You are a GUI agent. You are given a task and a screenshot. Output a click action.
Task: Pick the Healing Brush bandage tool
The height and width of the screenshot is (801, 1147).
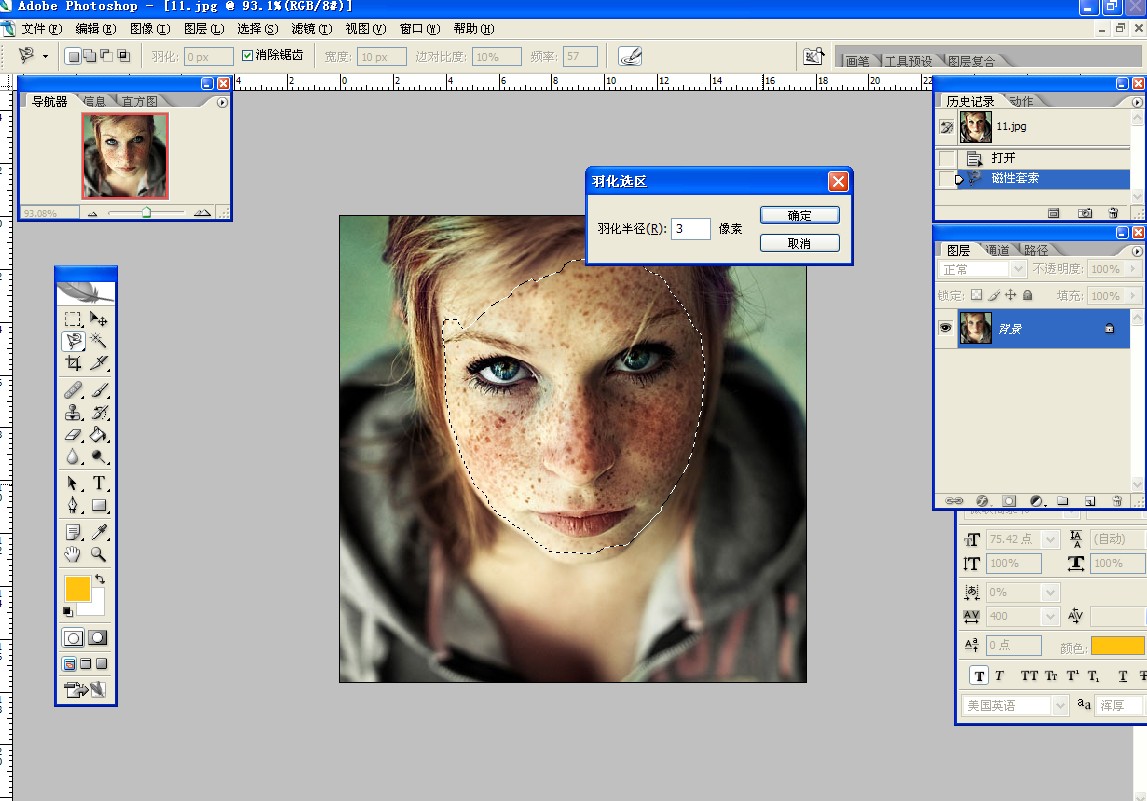pos(73,391)
